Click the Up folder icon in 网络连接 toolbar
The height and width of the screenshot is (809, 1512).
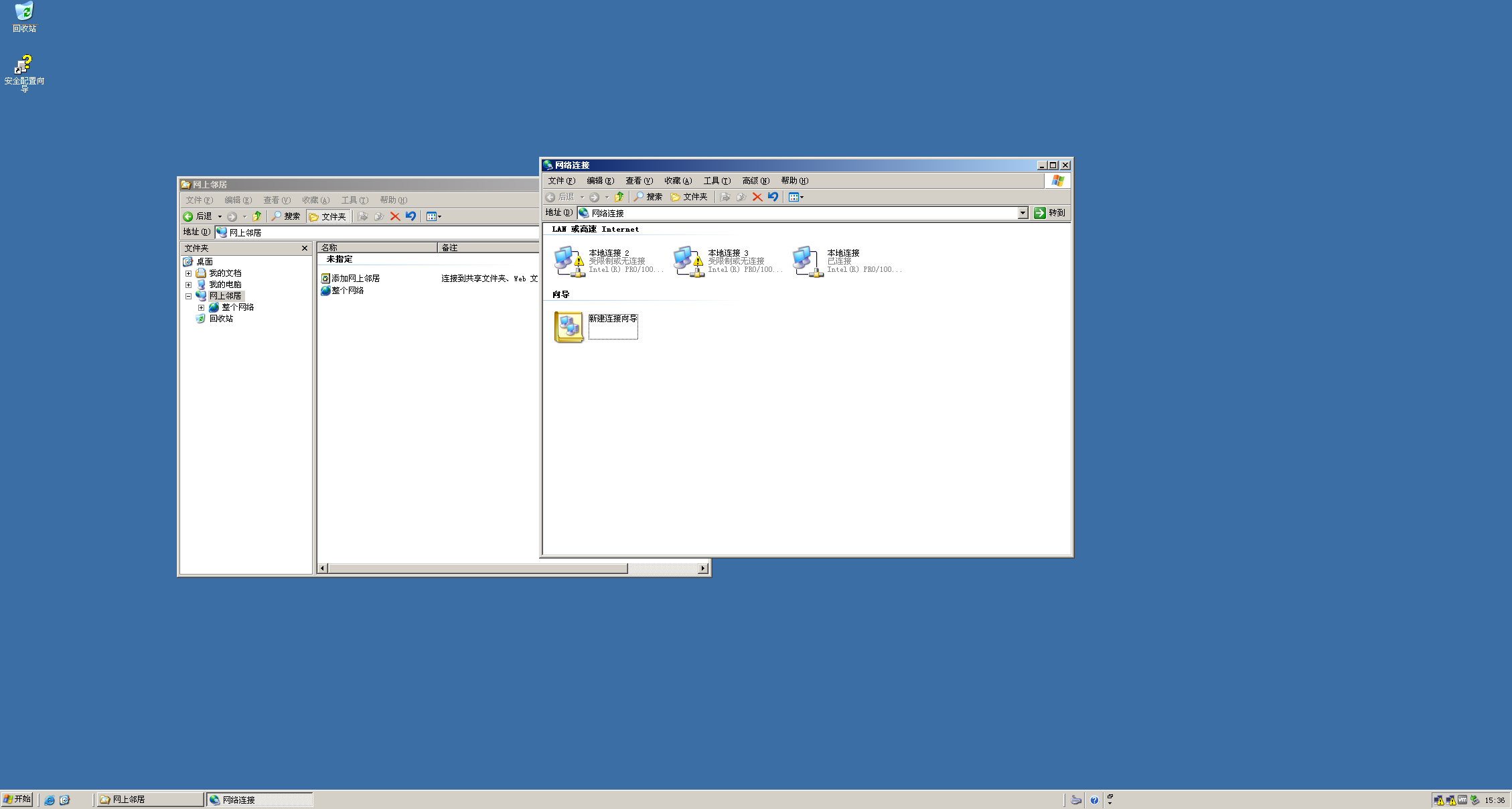[619, 197]
